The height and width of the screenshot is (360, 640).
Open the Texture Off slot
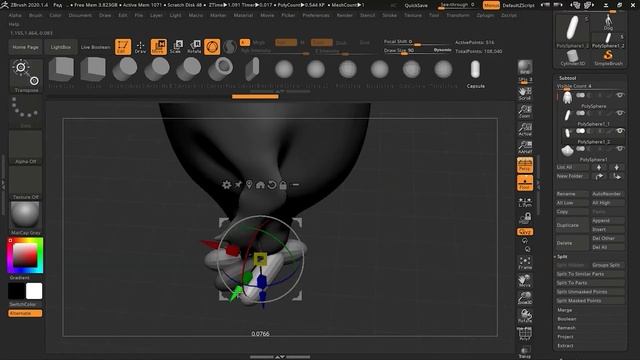pos(25,182)
